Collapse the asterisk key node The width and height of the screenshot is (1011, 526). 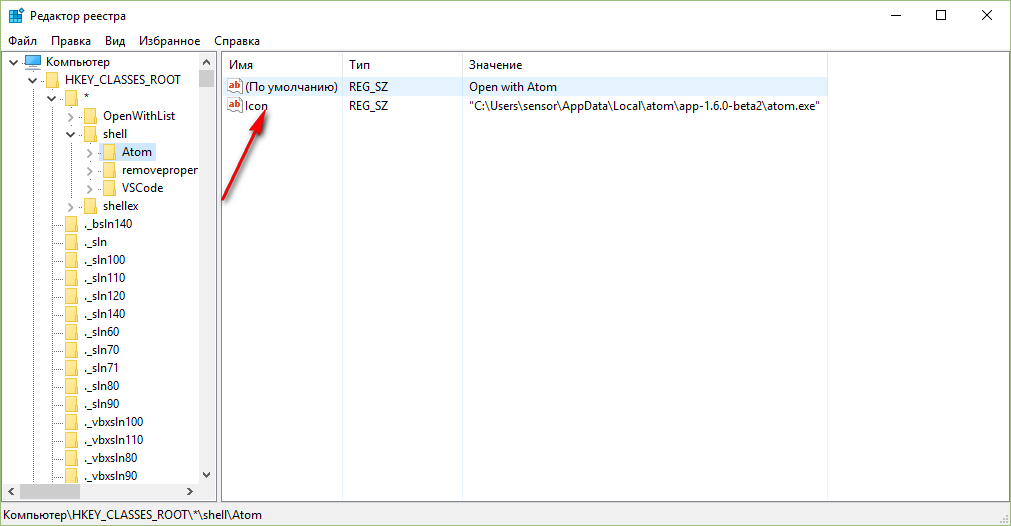point(52,99)
